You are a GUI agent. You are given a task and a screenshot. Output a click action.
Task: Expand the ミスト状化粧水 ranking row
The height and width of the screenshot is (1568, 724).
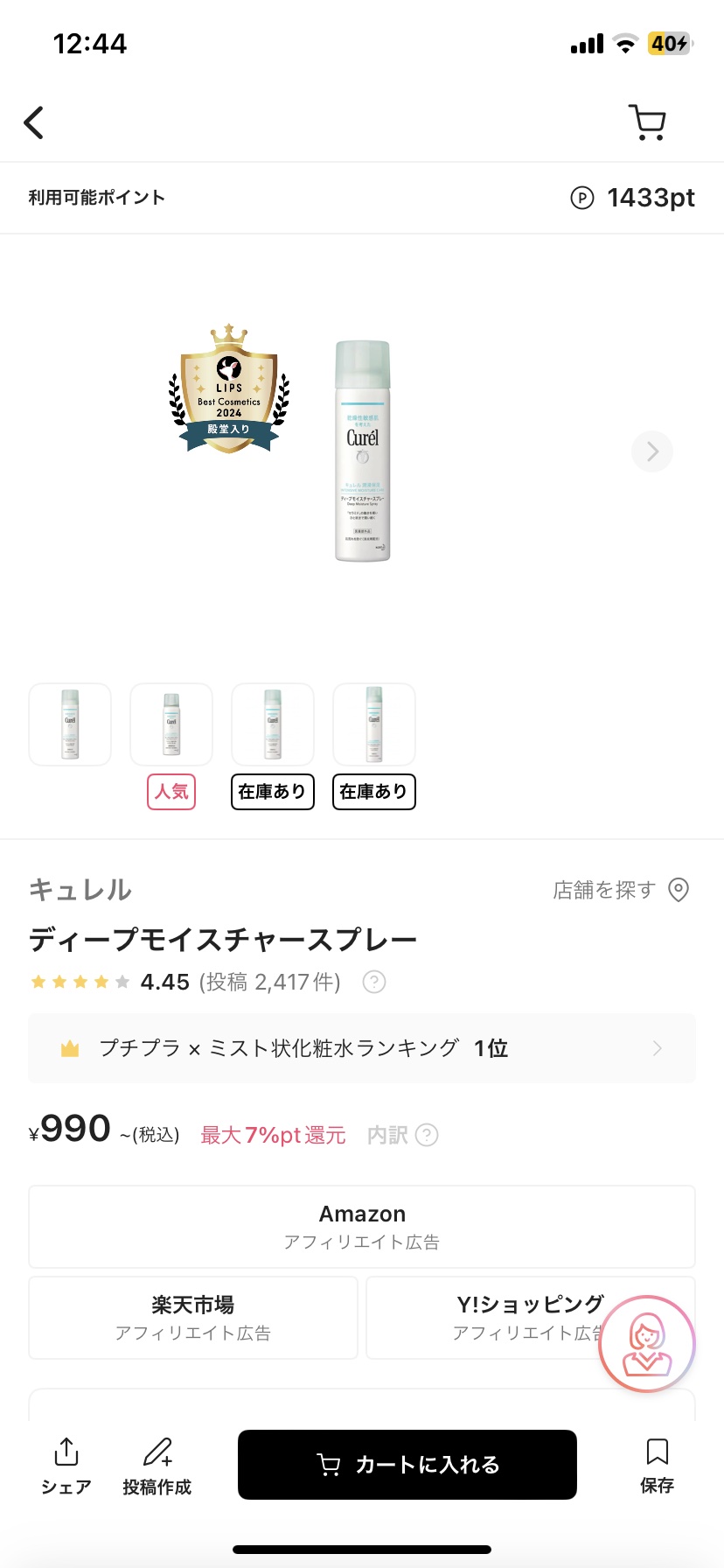362,1048
